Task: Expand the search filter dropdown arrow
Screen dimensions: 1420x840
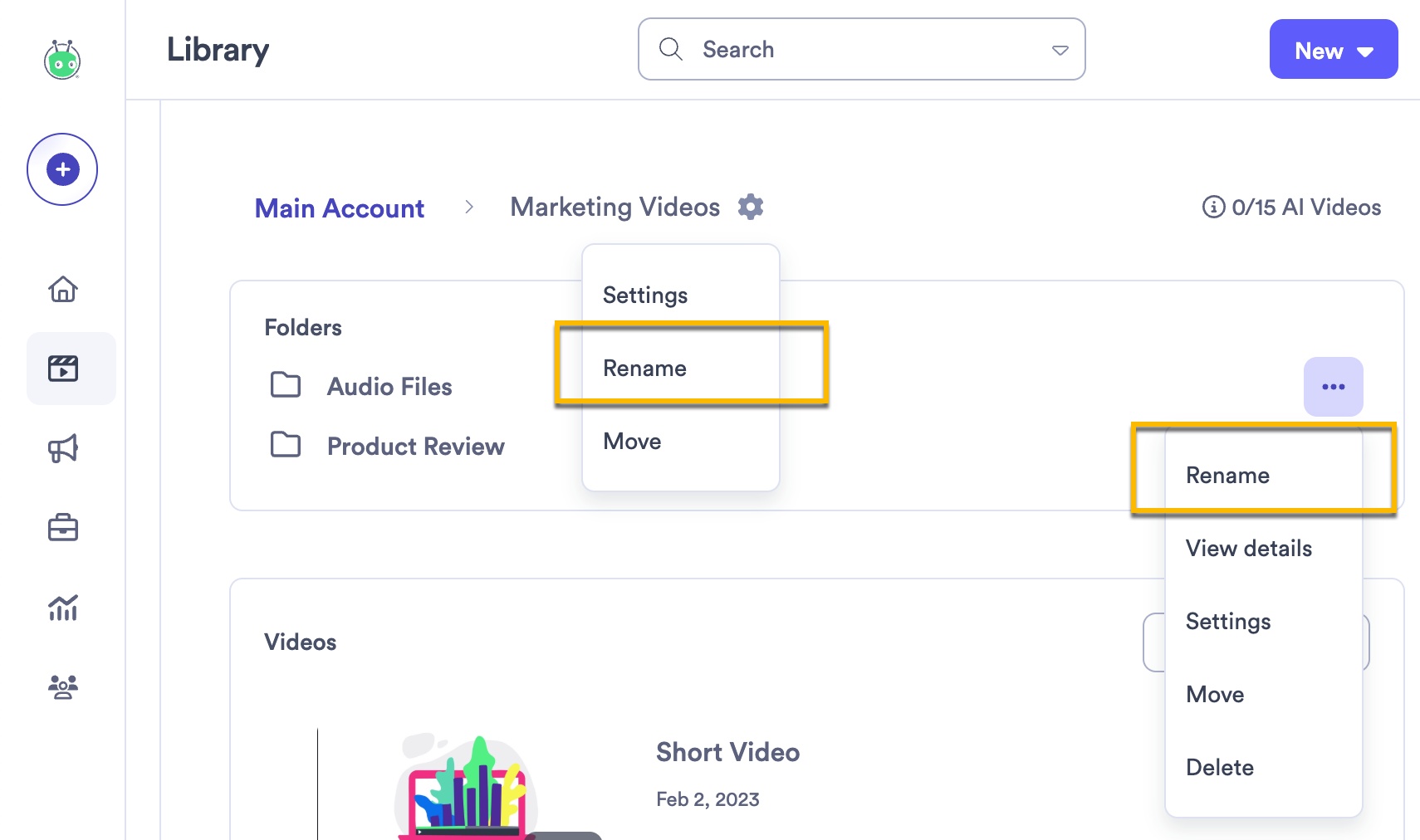Action: (1060, 50)
